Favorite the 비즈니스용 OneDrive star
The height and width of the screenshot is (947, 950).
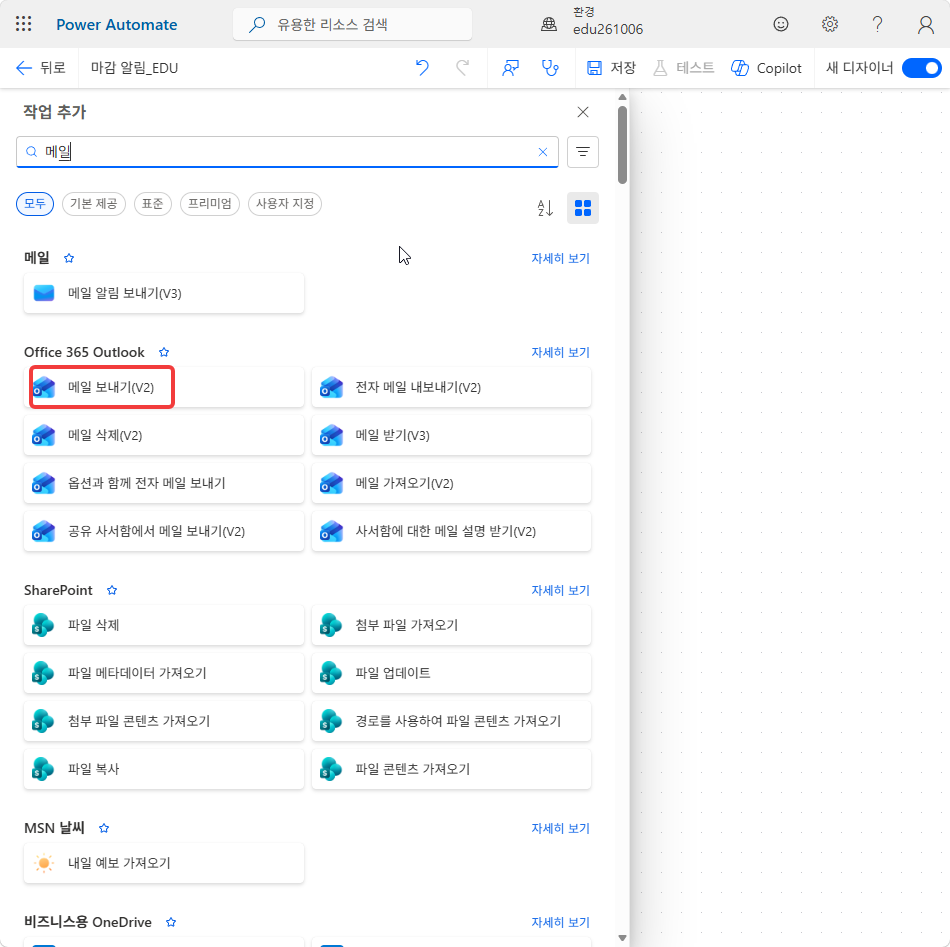pyautogui.click(x=171, y=922)
